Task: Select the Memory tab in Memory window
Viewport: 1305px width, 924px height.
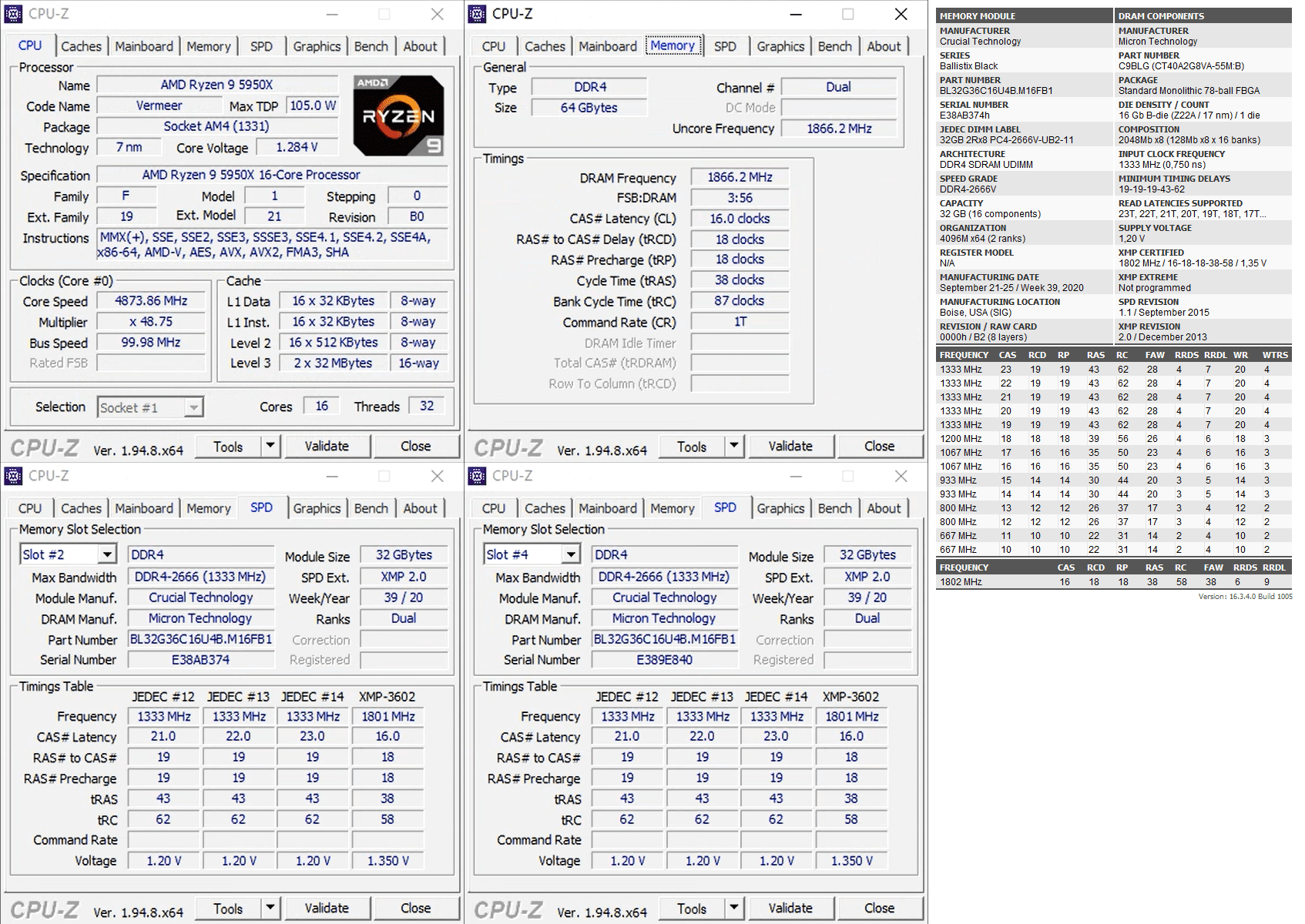Action: (x=673, y=45)
